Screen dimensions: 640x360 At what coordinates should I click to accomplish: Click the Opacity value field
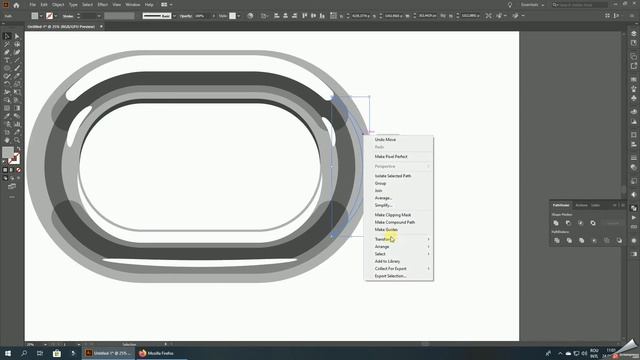pos(202,16)
